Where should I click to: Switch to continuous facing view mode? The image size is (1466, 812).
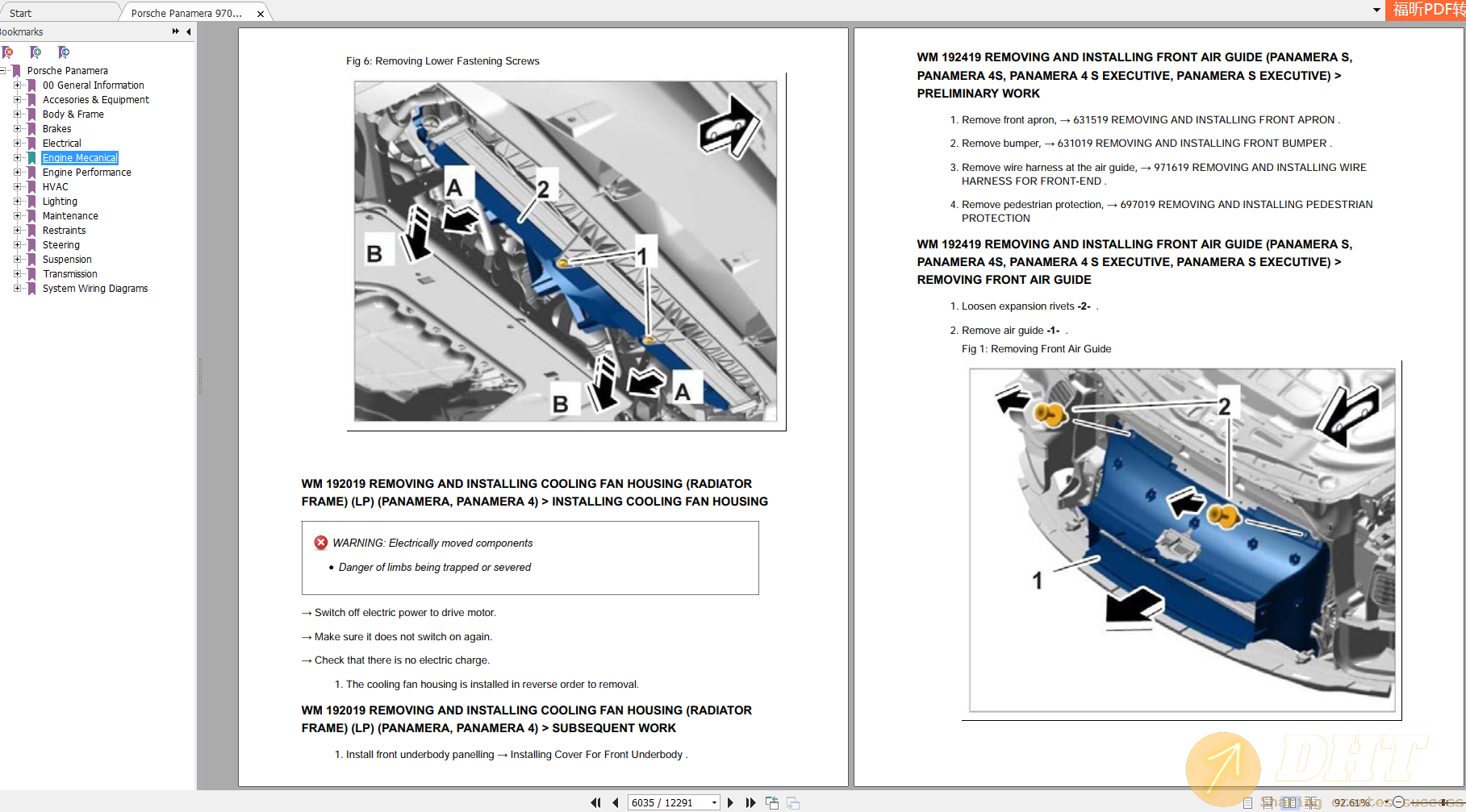tap(1311, 803)
